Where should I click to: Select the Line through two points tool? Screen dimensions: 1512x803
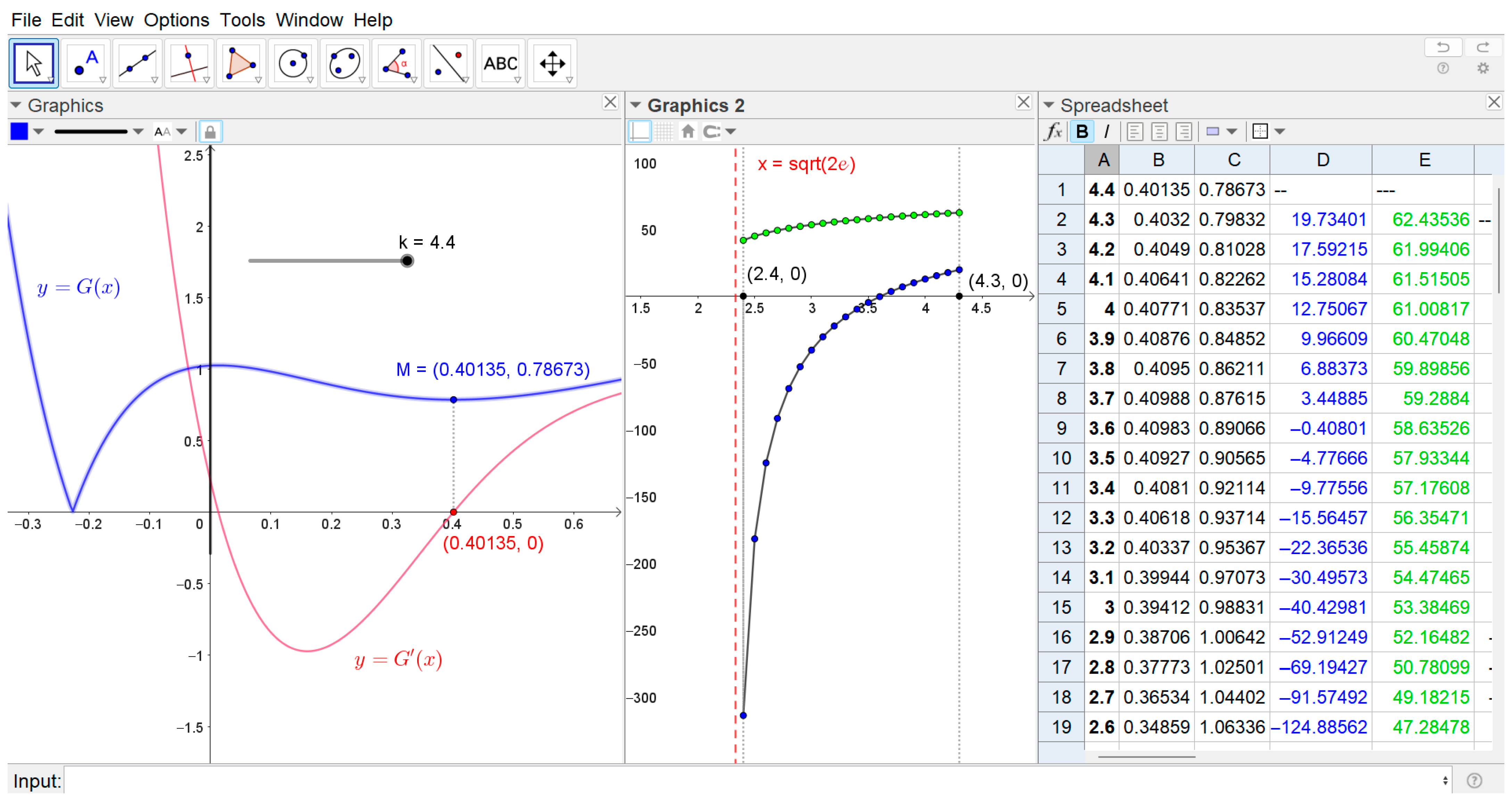(x=137, y=63)
